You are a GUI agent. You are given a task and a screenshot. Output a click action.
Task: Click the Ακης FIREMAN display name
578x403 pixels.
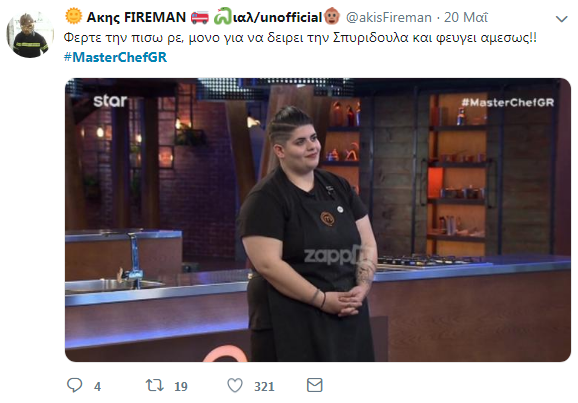coord(136,17)
